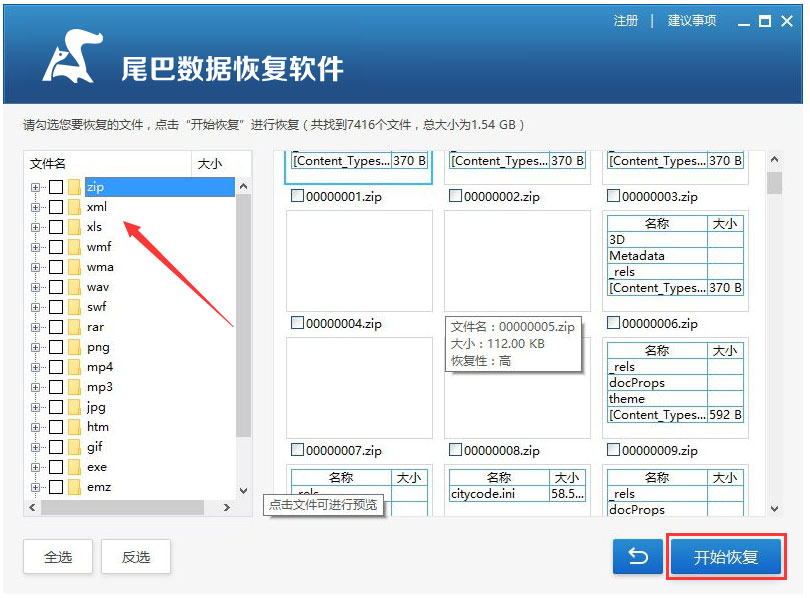Click the window menu dropdown icon in title bar

tap(741, 21)
